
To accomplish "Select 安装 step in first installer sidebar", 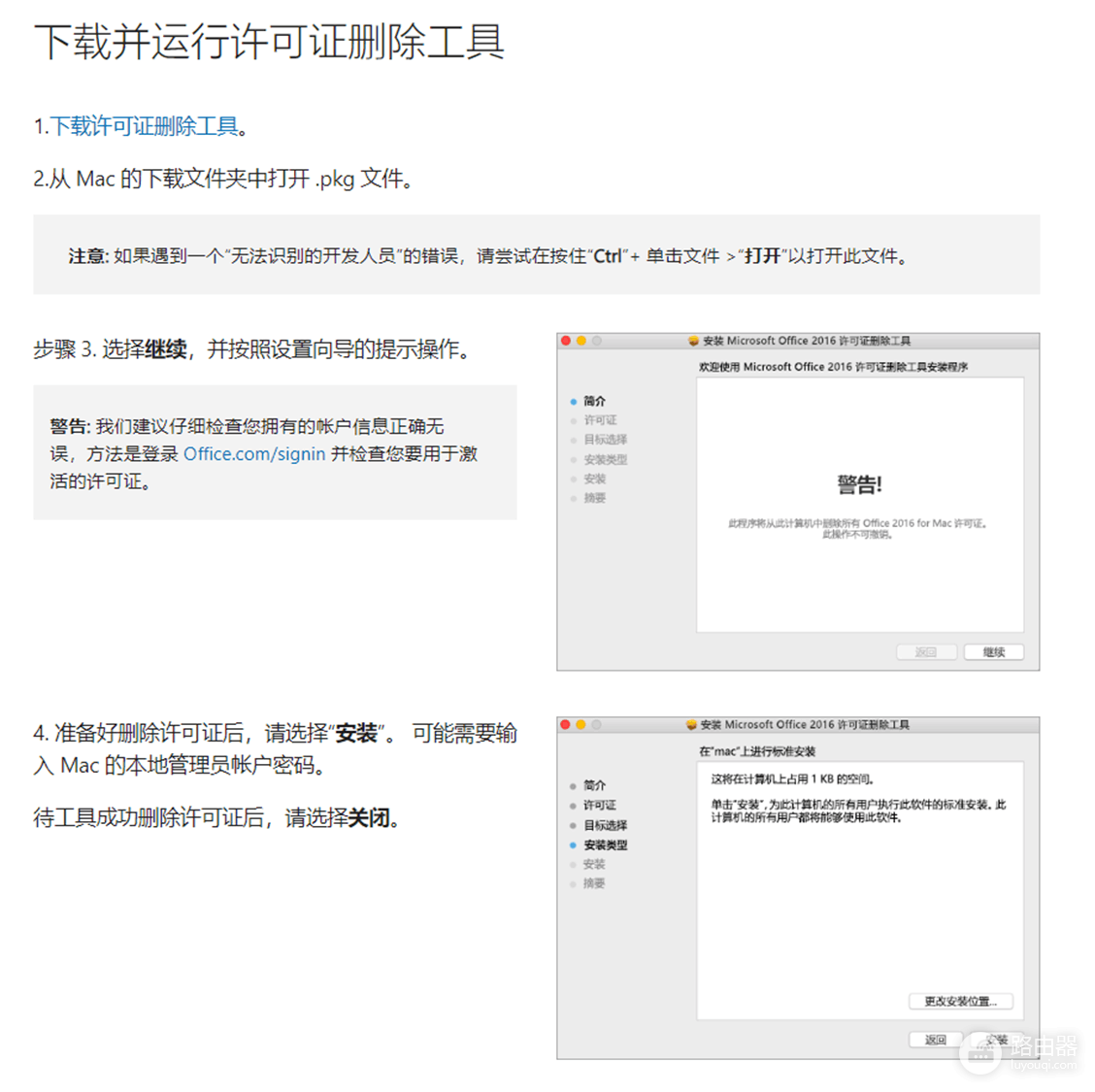I will tap(594, 479).
